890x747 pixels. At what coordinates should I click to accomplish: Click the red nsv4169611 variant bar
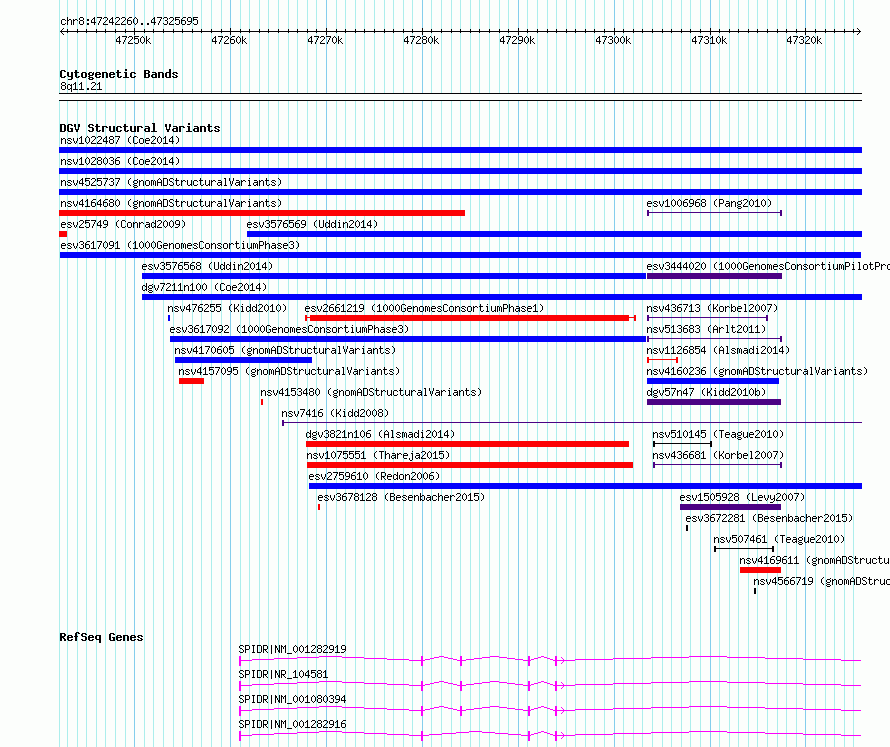761,570
